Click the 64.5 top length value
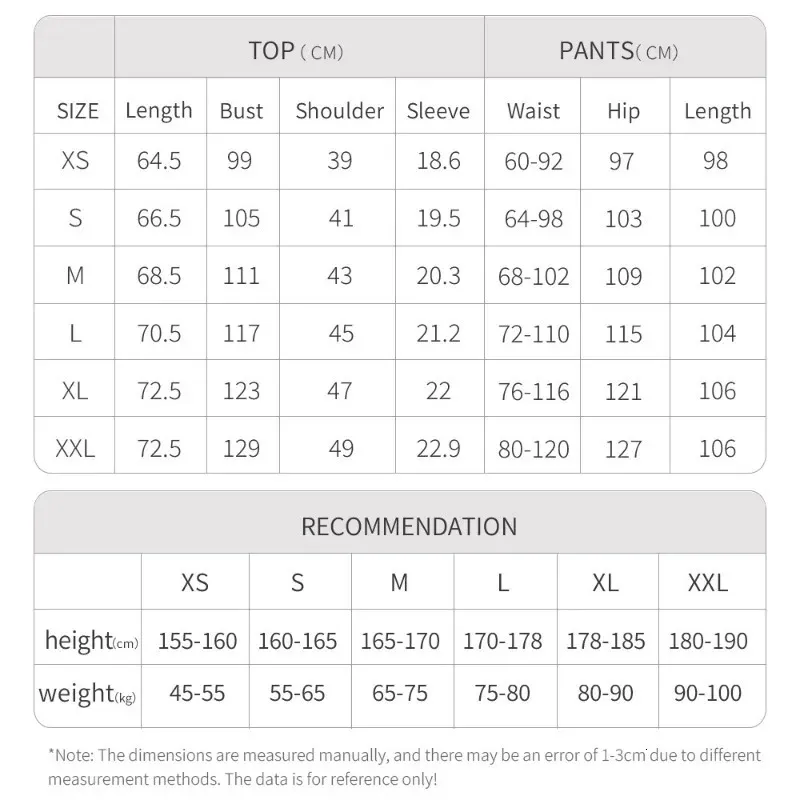Viewport: 800px width, 800px height. 159,161
